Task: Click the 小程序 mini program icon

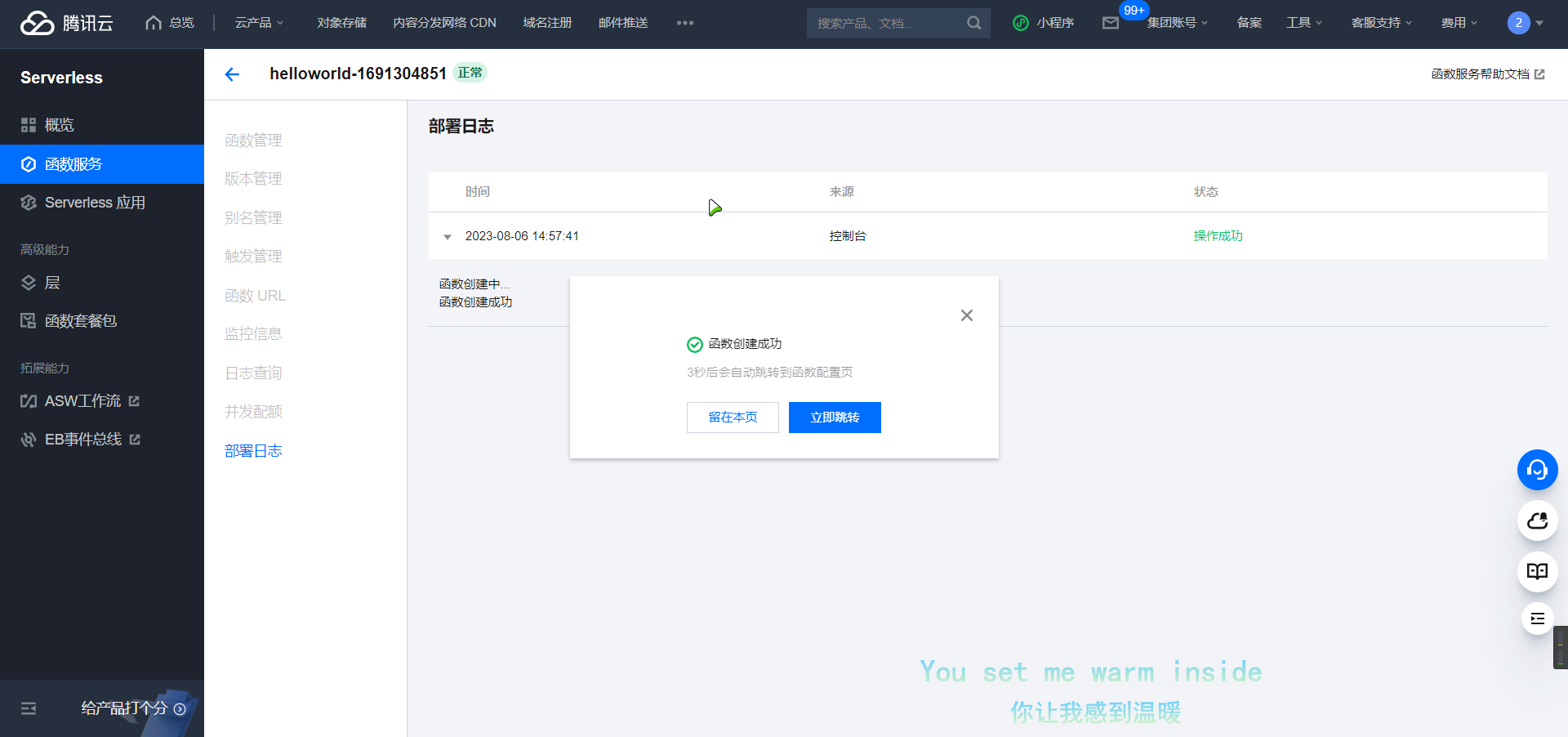Action: tap(1020, 23)
